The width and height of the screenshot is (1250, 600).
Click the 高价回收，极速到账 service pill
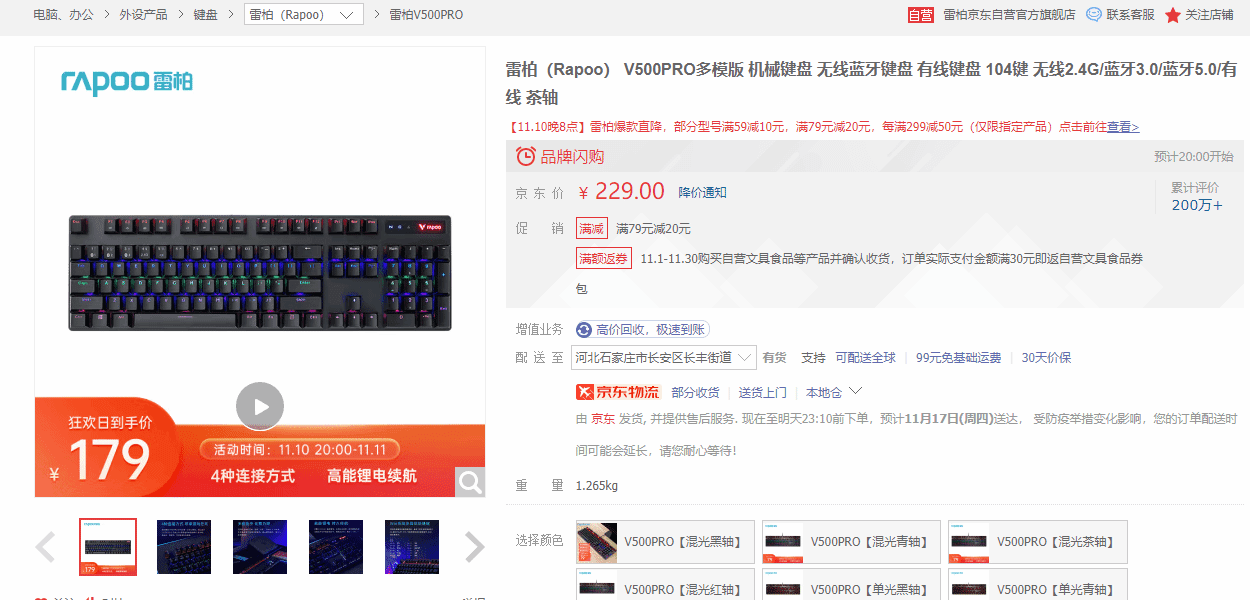coord(643,330)
